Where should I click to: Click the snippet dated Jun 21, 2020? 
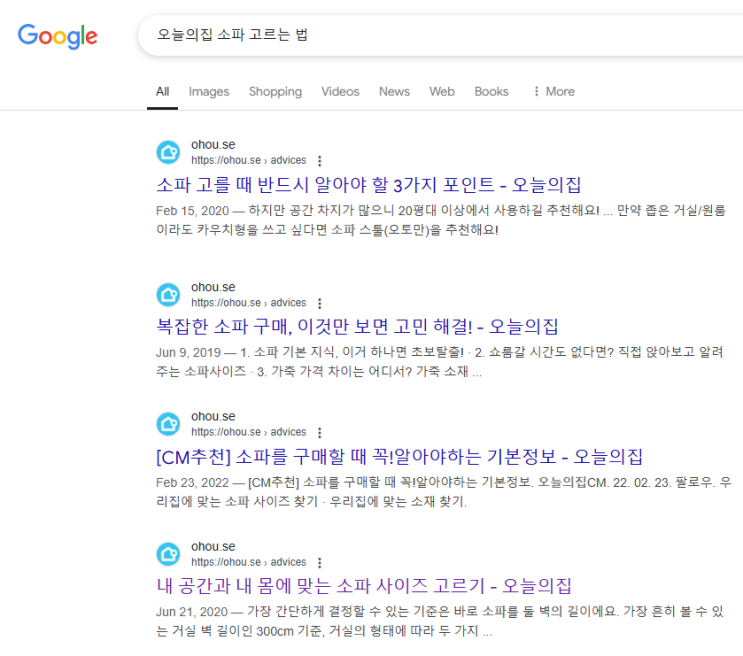point(440,621)
